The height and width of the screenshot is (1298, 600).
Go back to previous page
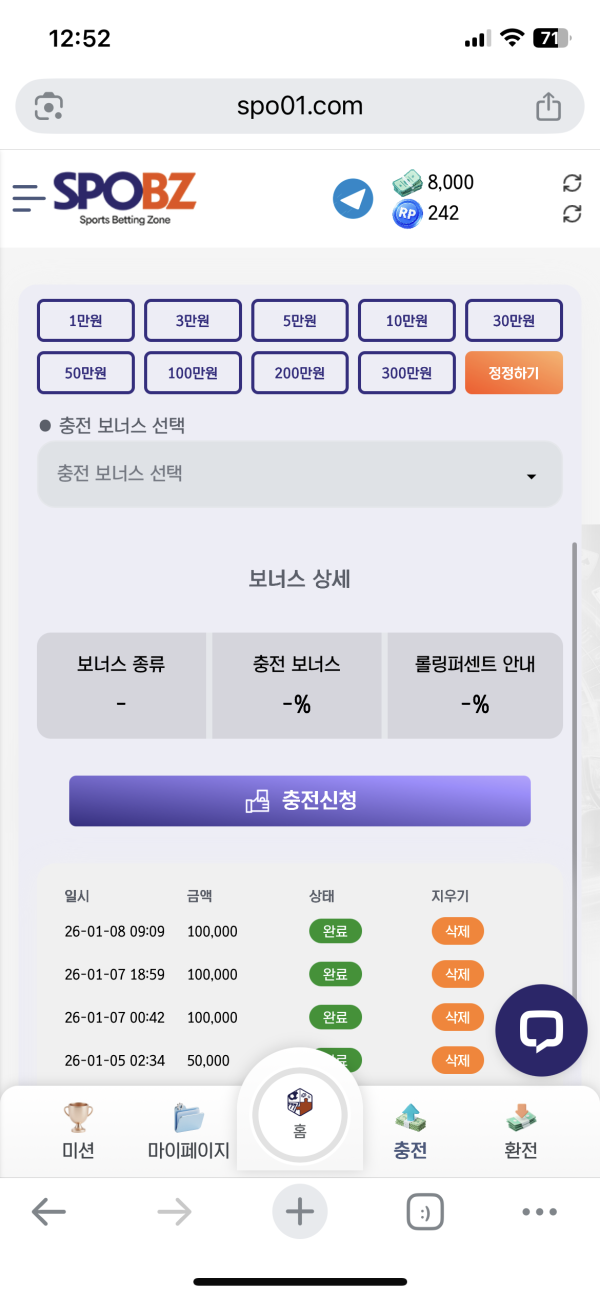pos(48,1213)
